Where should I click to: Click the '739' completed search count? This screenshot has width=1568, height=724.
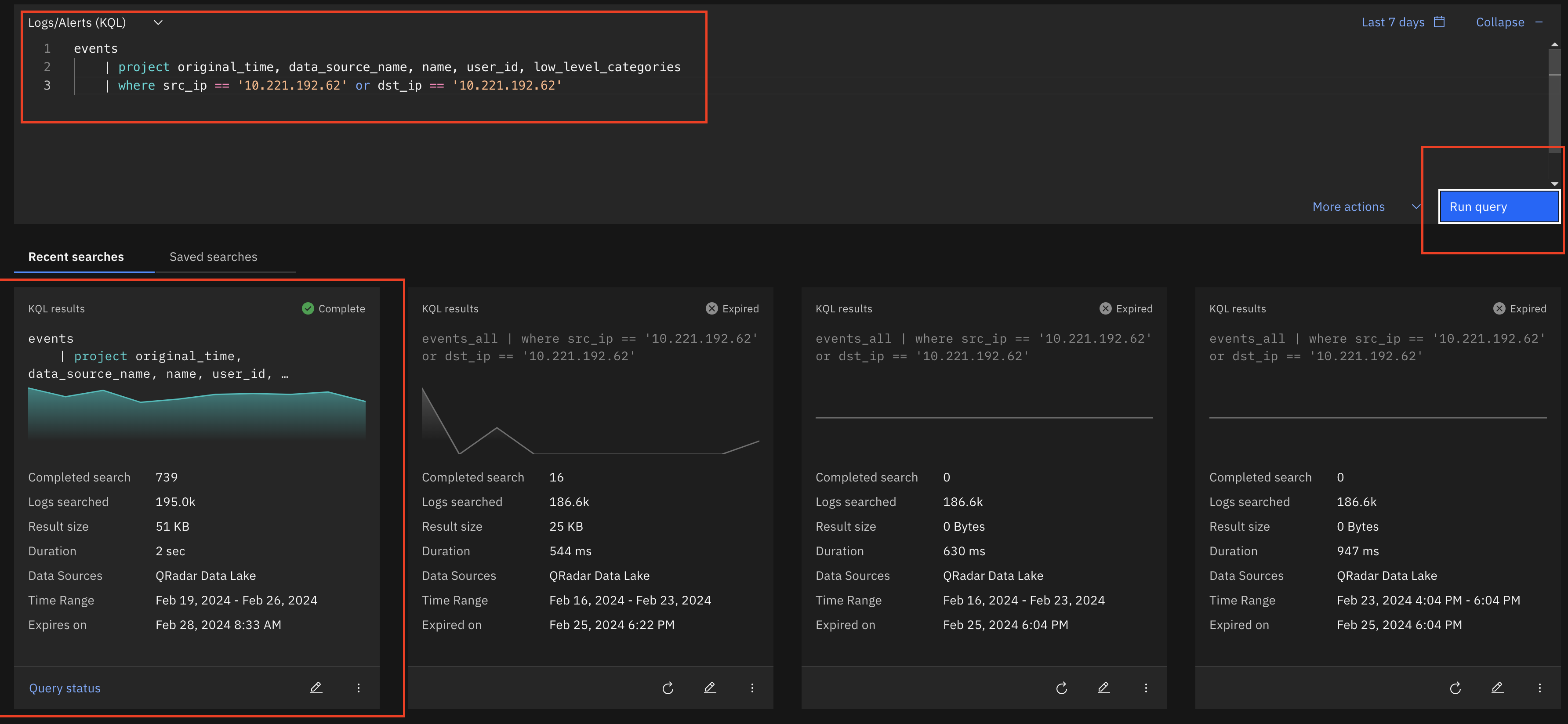tap(166, 478)
